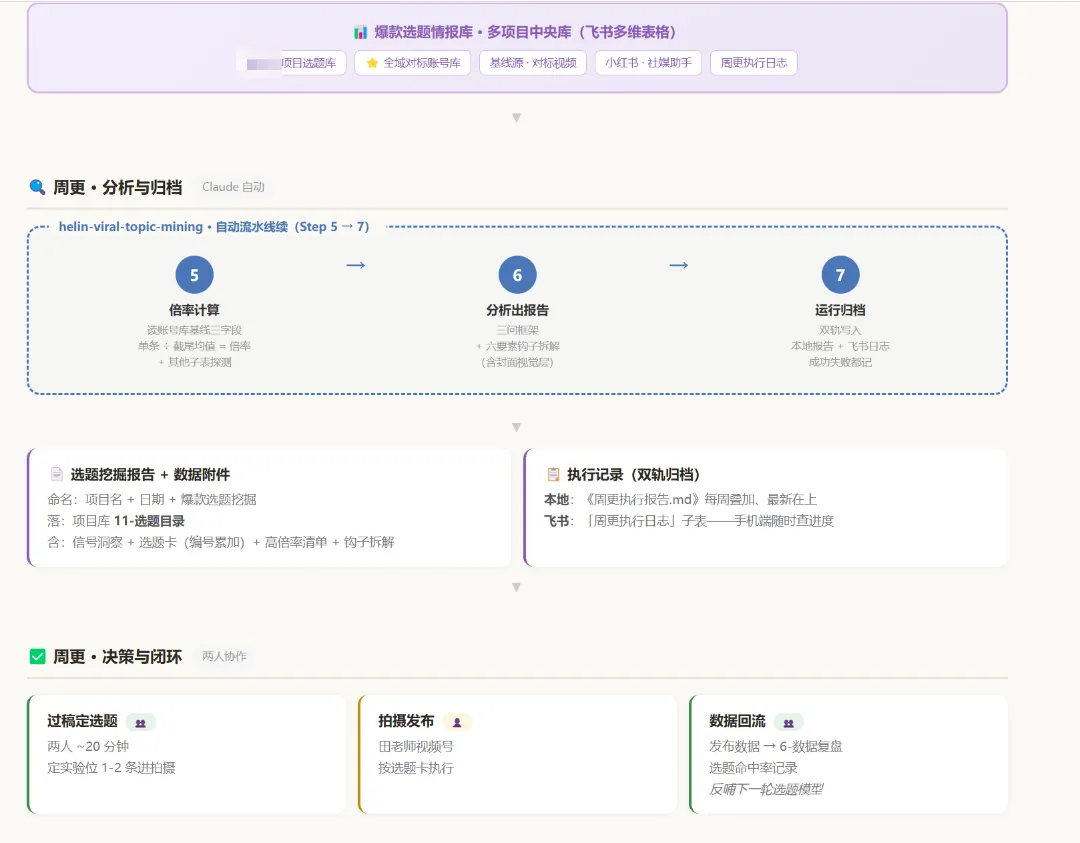Select the step 6 circle above 分析出报告
The image size is (1080, 843).
(517, 275)
